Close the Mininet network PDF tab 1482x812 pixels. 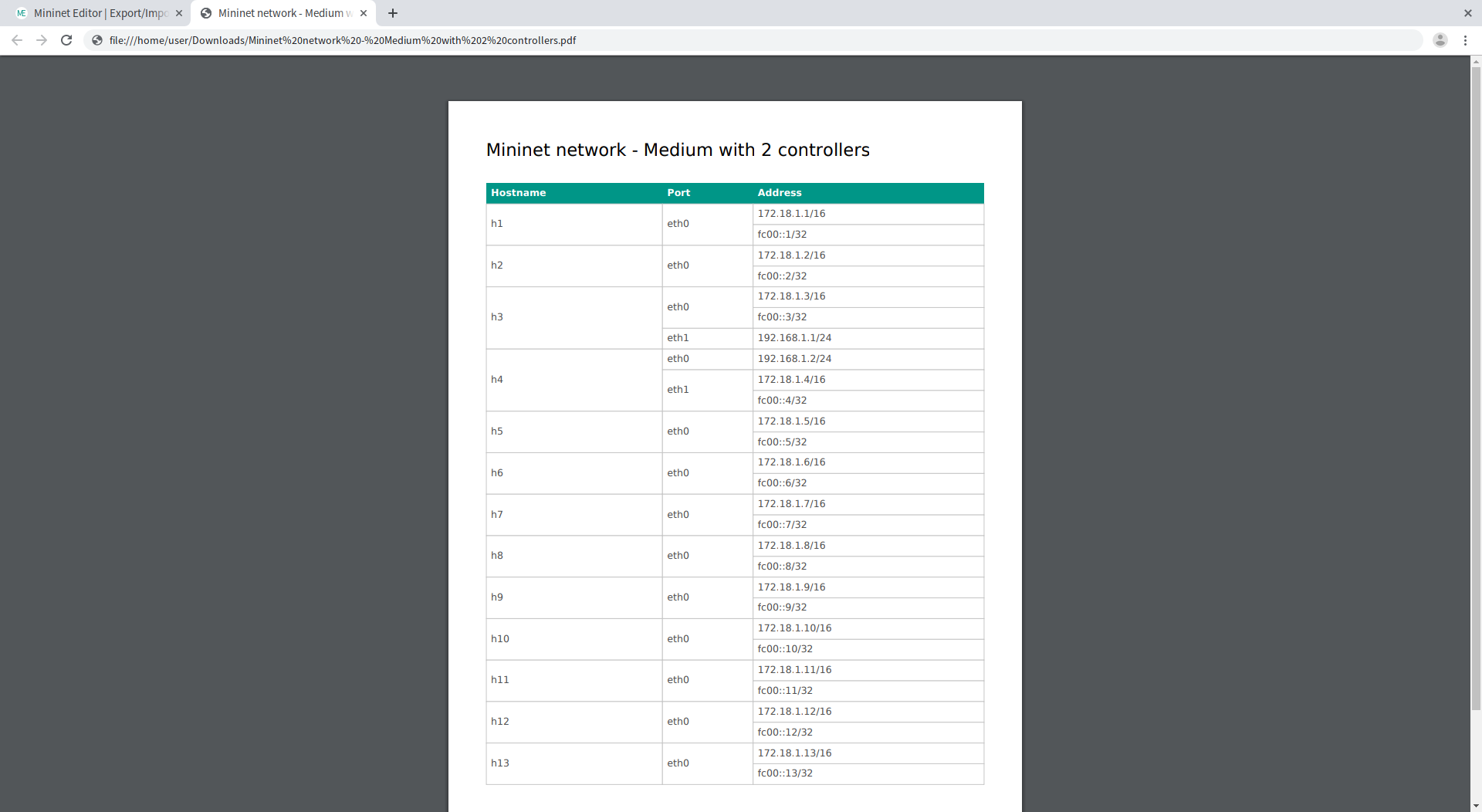coord(363,13)
